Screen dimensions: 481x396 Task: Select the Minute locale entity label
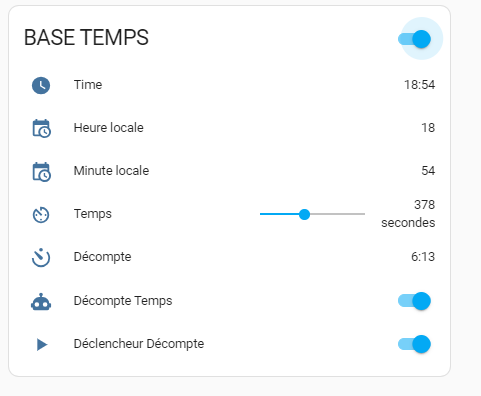pos(111,171)
